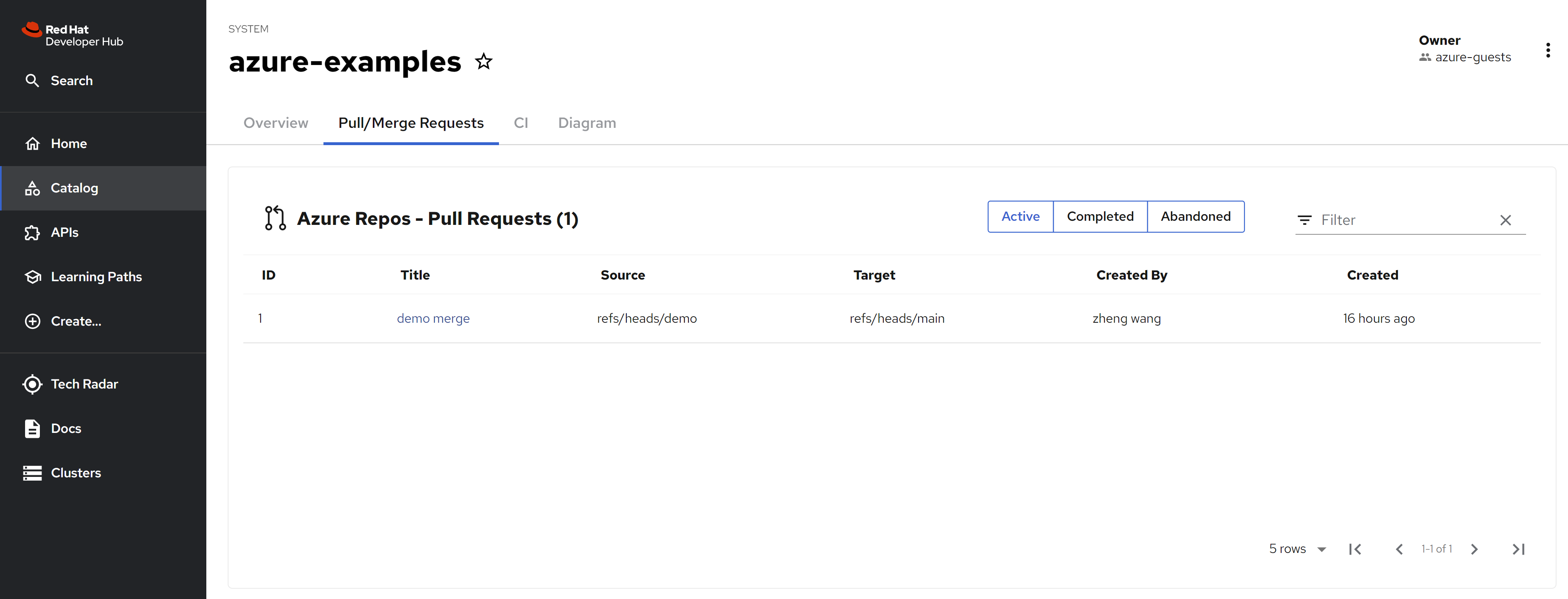This screenshot has width=1568, height=599.
Task: Show Active pull requests
Action: click(1020, 217)
